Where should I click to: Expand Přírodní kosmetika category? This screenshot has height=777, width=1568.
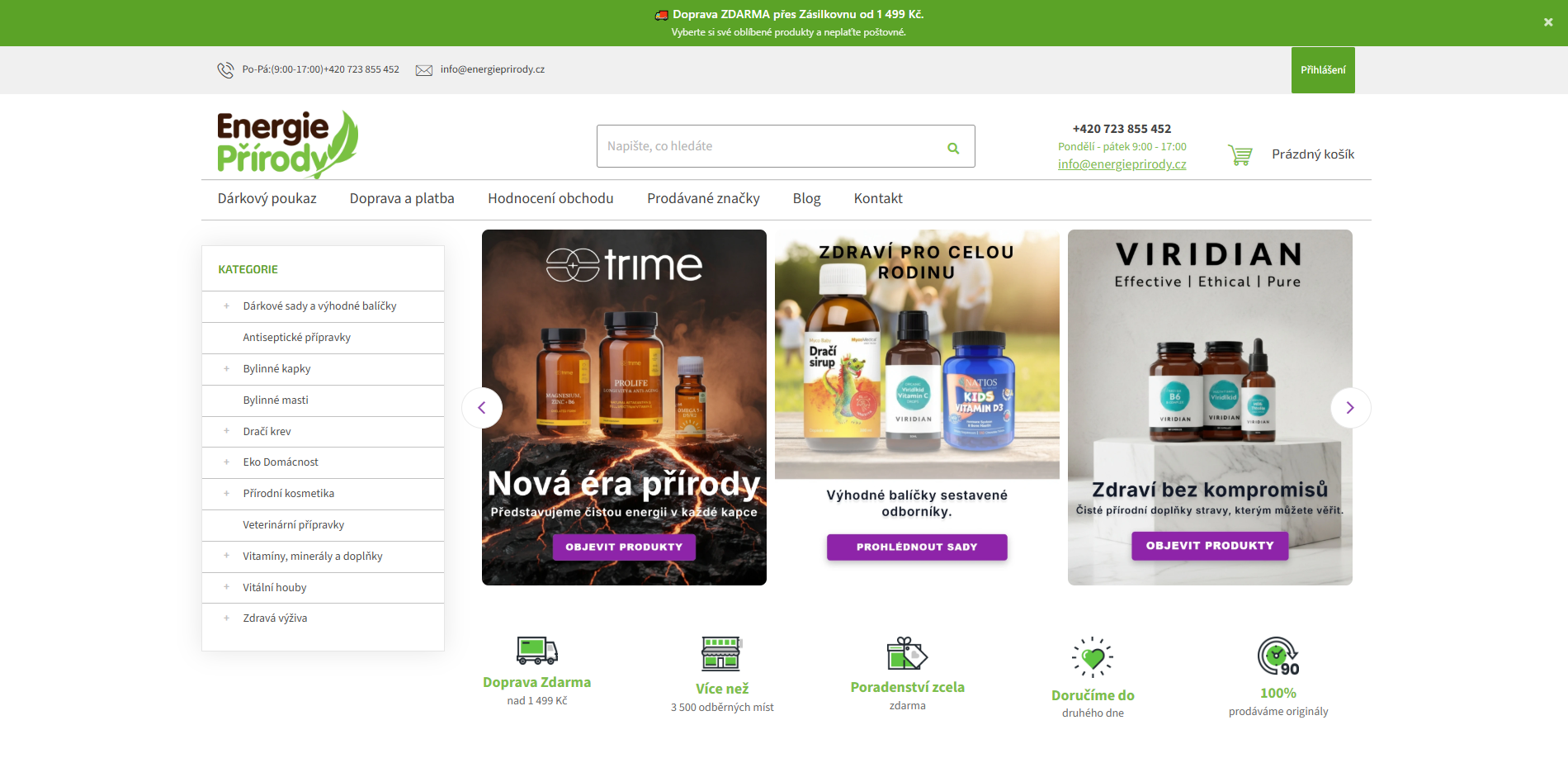click(x=226, y=494)
